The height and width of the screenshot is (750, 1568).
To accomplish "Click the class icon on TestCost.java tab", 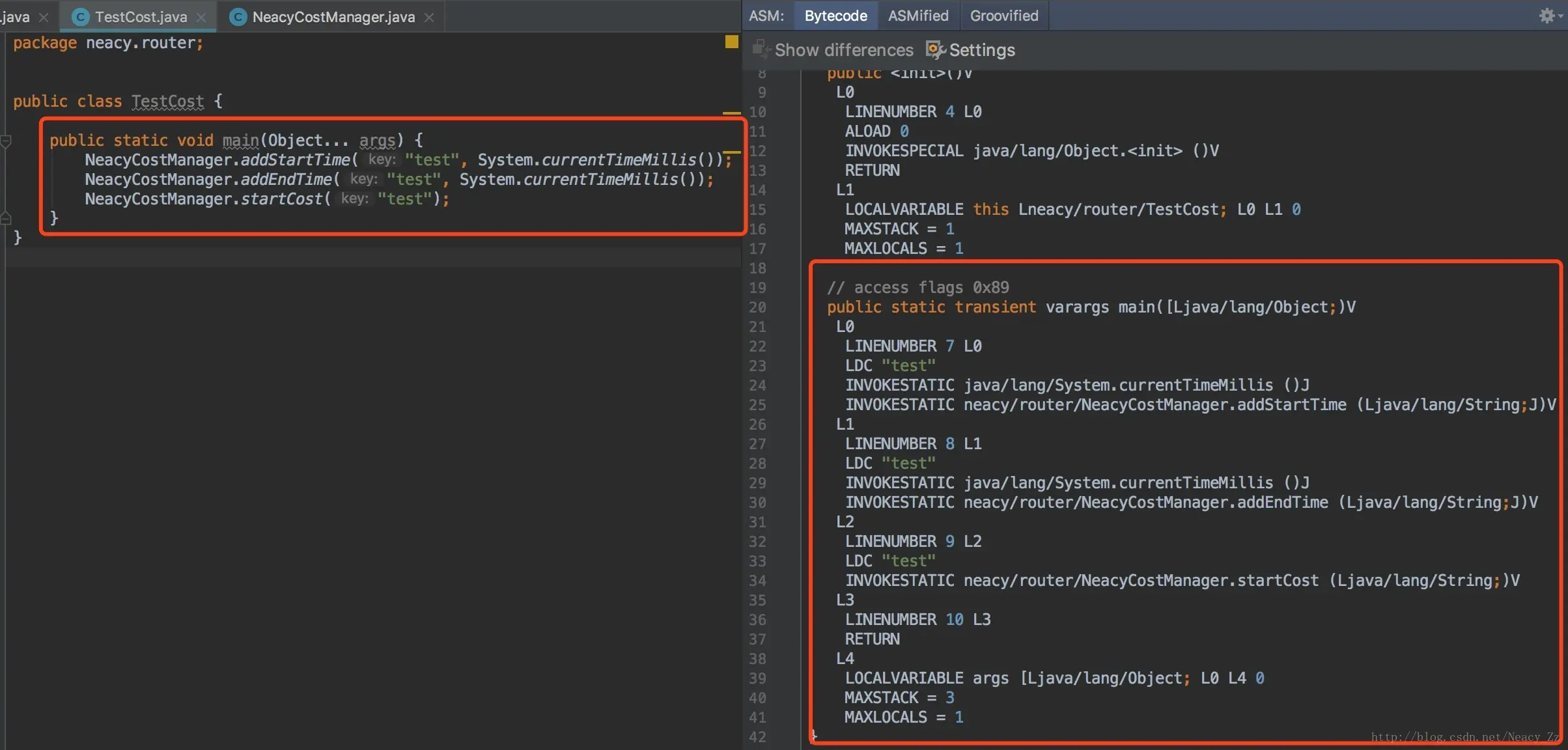I will 80,17.
